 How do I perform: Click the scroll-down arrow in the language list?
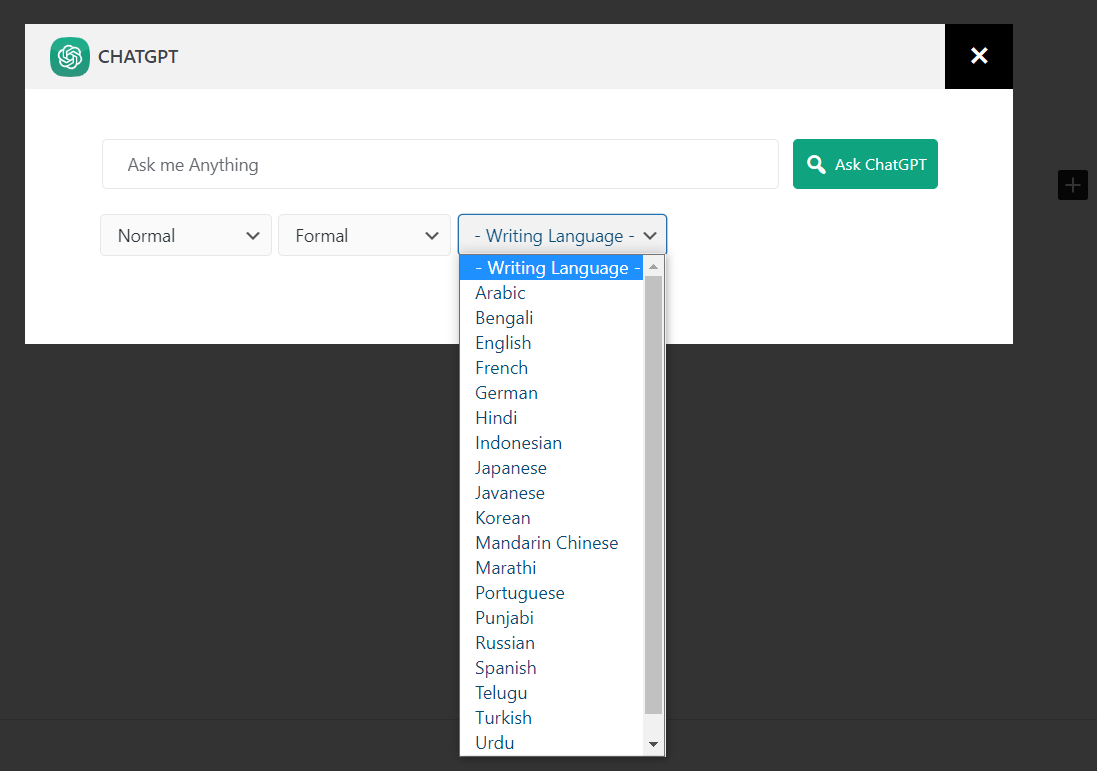pyautogui.click(x=653, y=744)
